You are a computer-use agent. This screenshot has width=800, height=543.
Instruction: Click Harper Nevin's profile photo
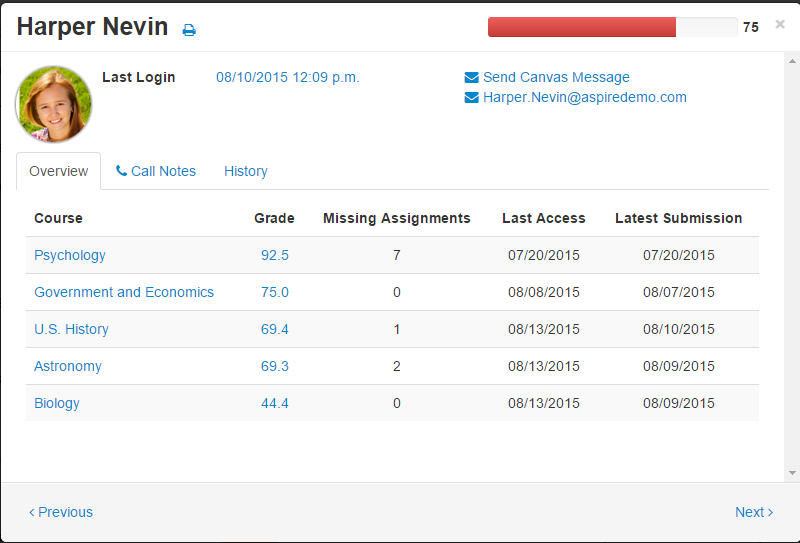[x=54, y=104]
